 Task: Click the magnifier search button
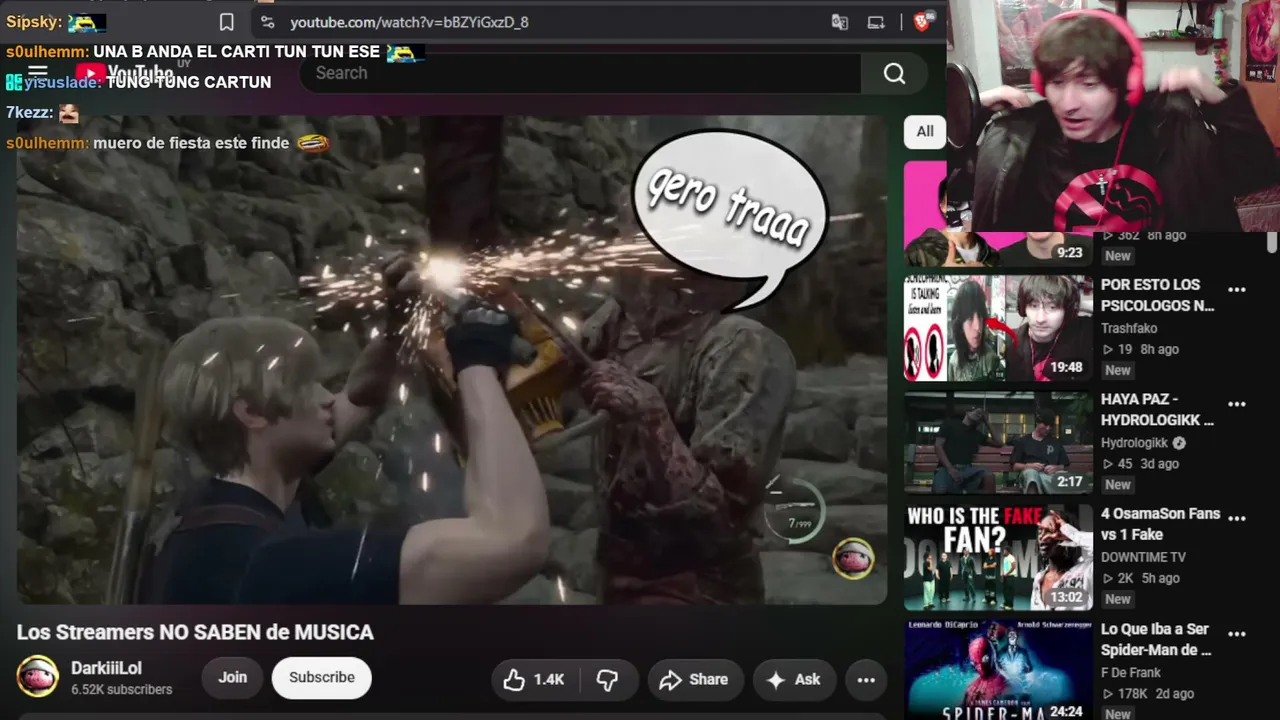coord(894,73)
